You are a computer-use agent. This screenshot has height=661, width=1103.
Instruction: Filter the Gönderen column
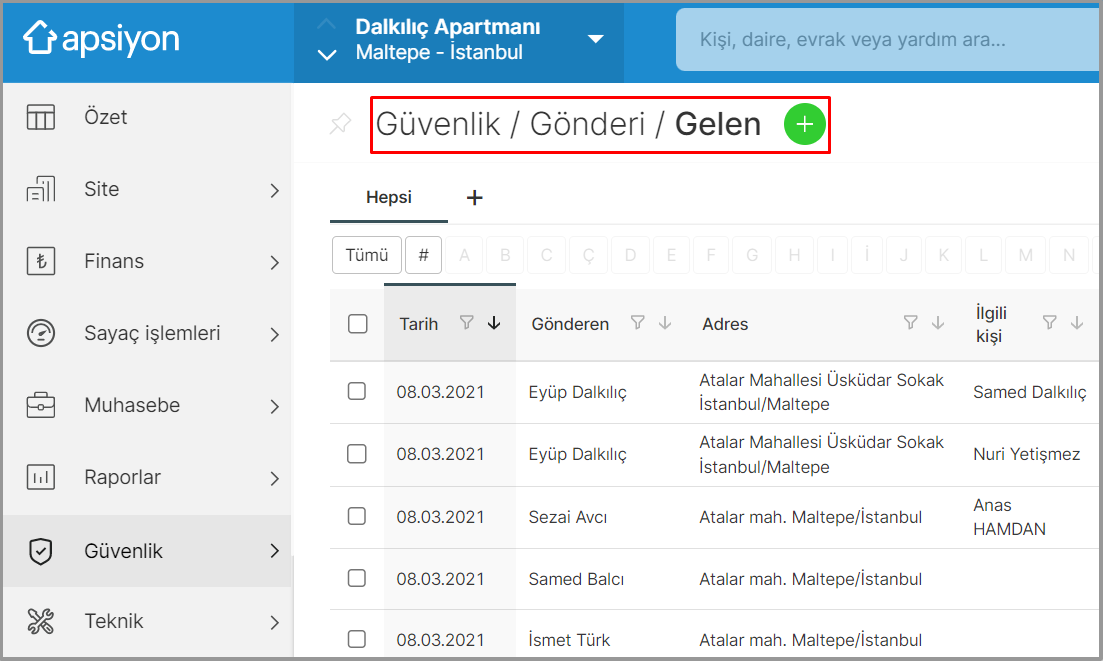637,323
